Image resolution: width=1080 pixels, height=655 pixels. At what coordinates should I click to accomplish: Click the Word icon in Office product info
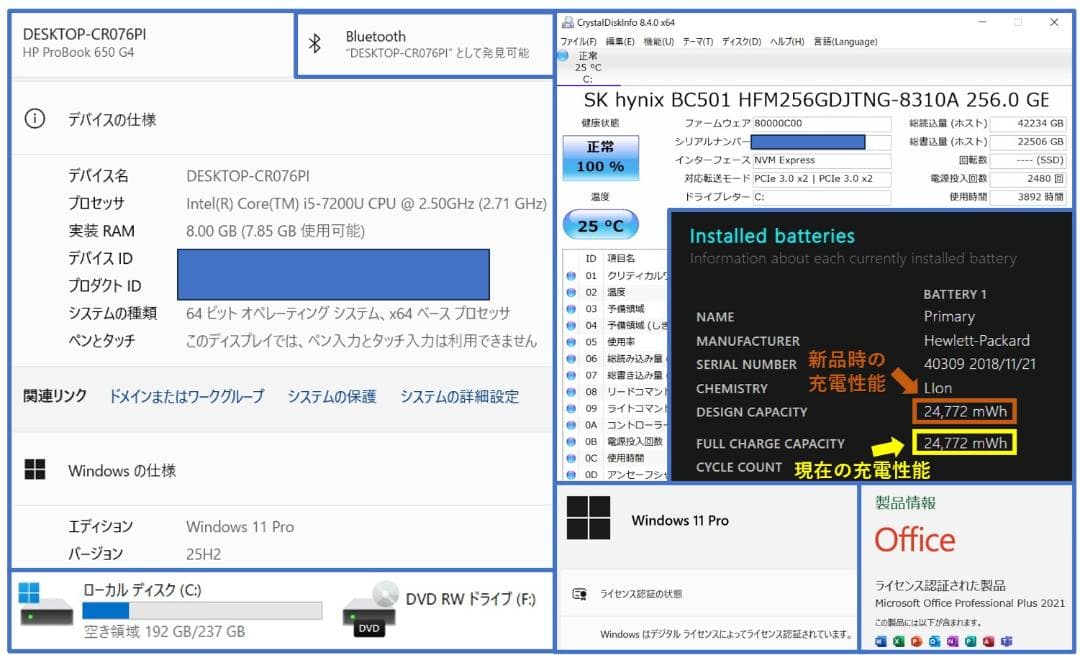tap(881, 641)
